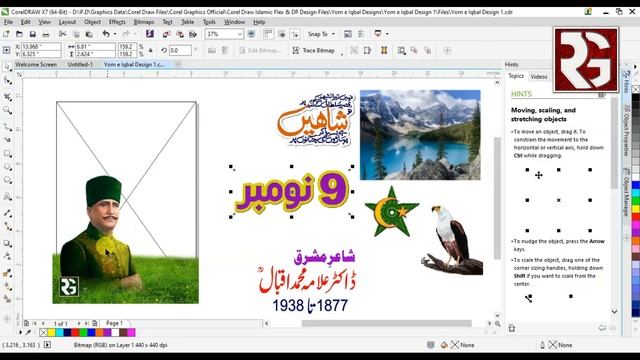This screenshot has height=360, width=640.
Task: Select the Color Eyedropper tool
Action: [x=7, y=273]
